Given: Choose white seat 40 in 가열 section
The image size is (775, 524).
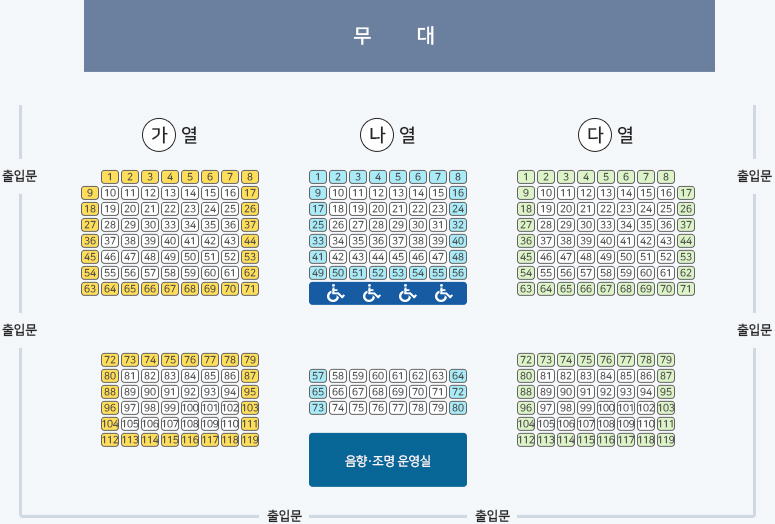Looking at the screenshot, I should (x=170, y=241).
